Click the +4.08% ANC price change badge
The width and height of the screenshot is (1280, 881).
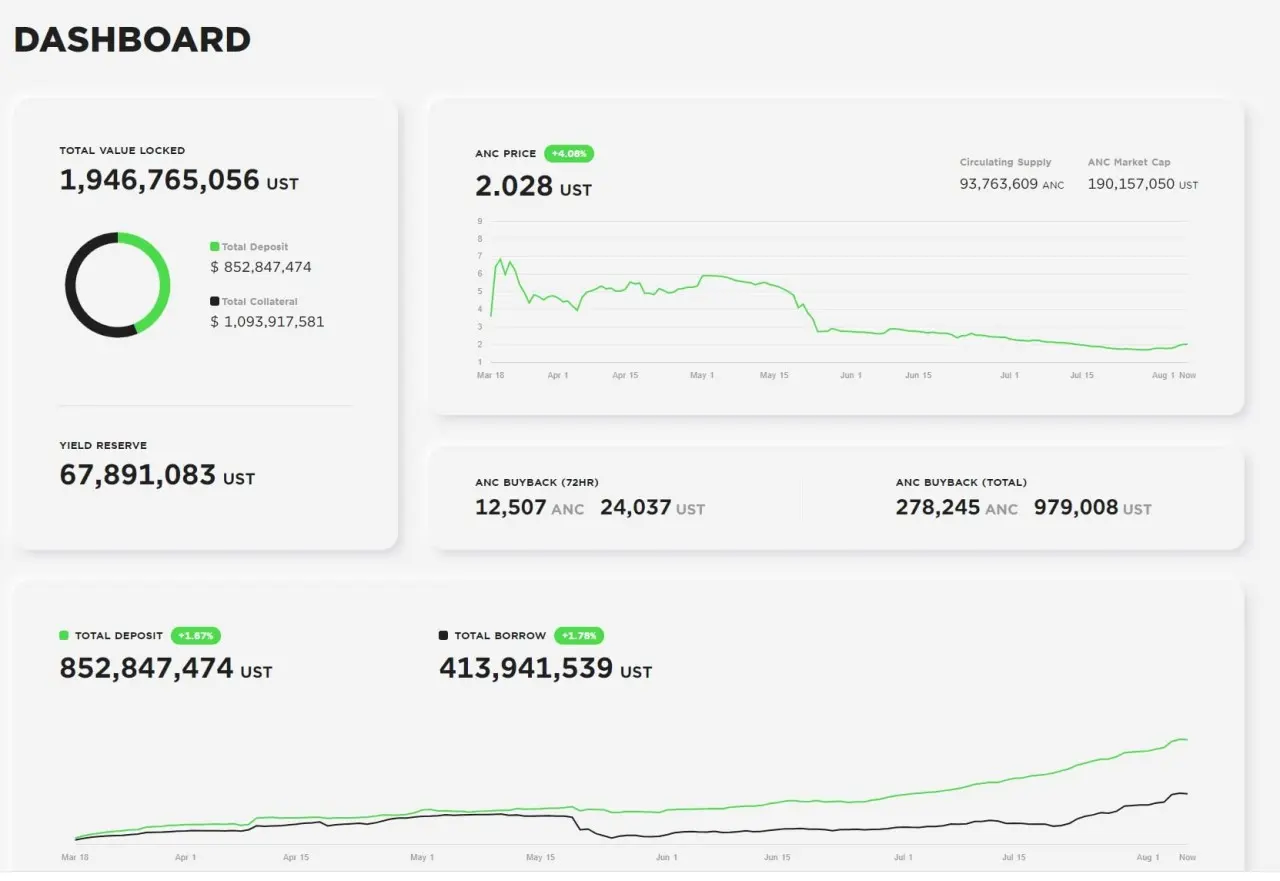(569, 154)
